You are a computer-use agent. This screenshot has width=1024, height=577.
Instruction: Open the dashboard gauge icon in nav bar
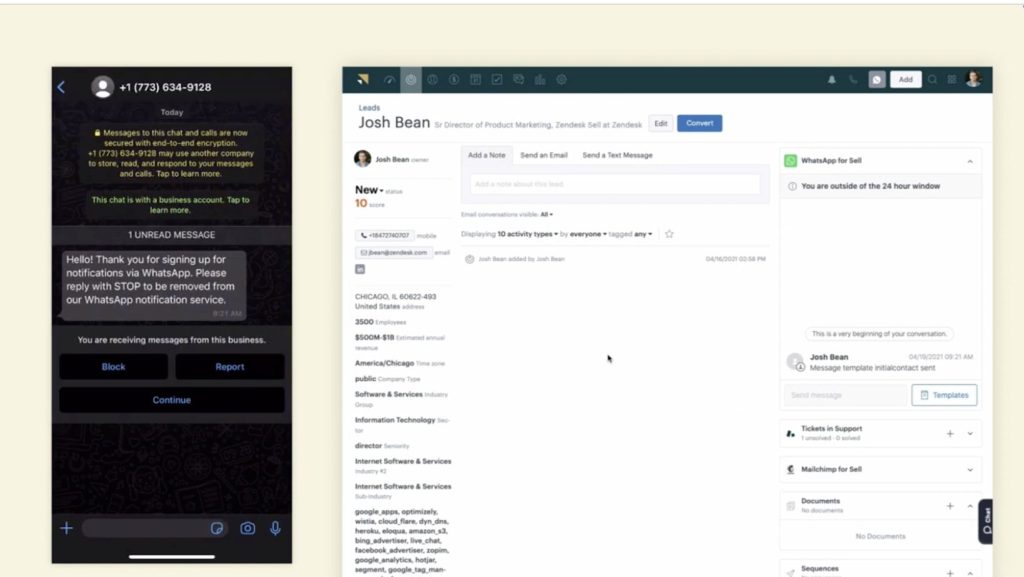click(389, 80)
